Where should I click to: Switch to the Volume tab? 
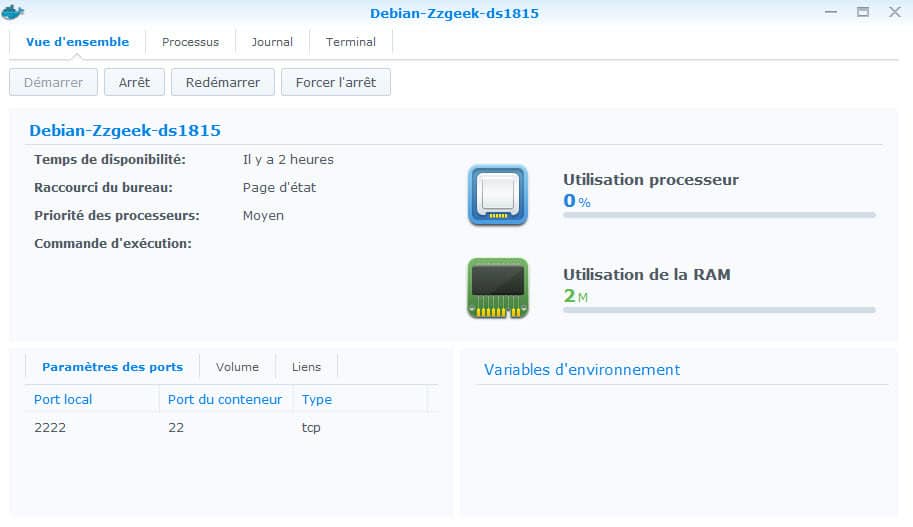[237, 367]
